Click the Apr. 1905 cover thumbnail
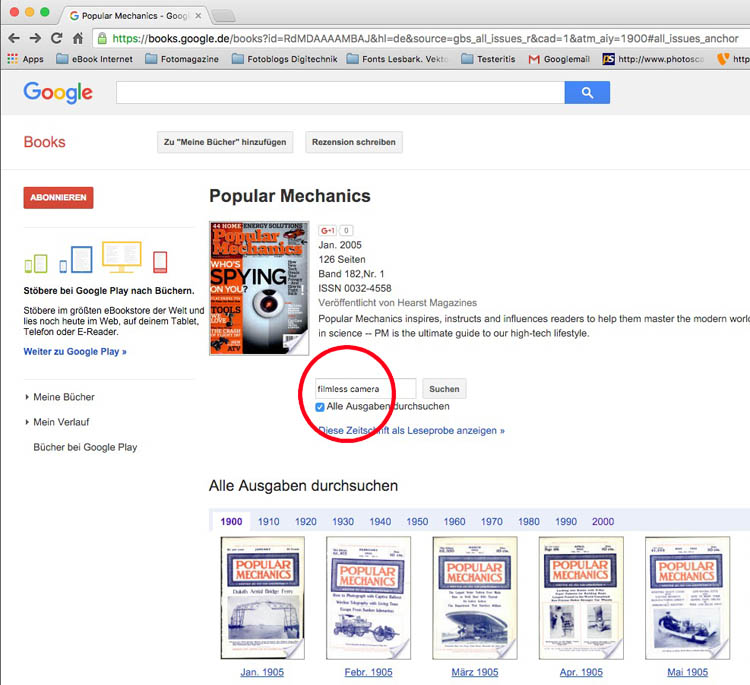Viewport: 750px width, 685px height. point(581,598)
